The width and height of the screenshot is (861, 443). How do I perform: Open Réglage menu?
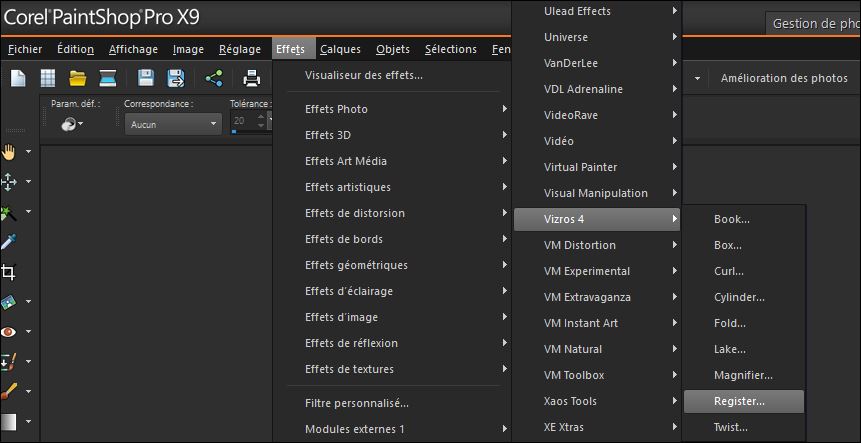[240, 49]
